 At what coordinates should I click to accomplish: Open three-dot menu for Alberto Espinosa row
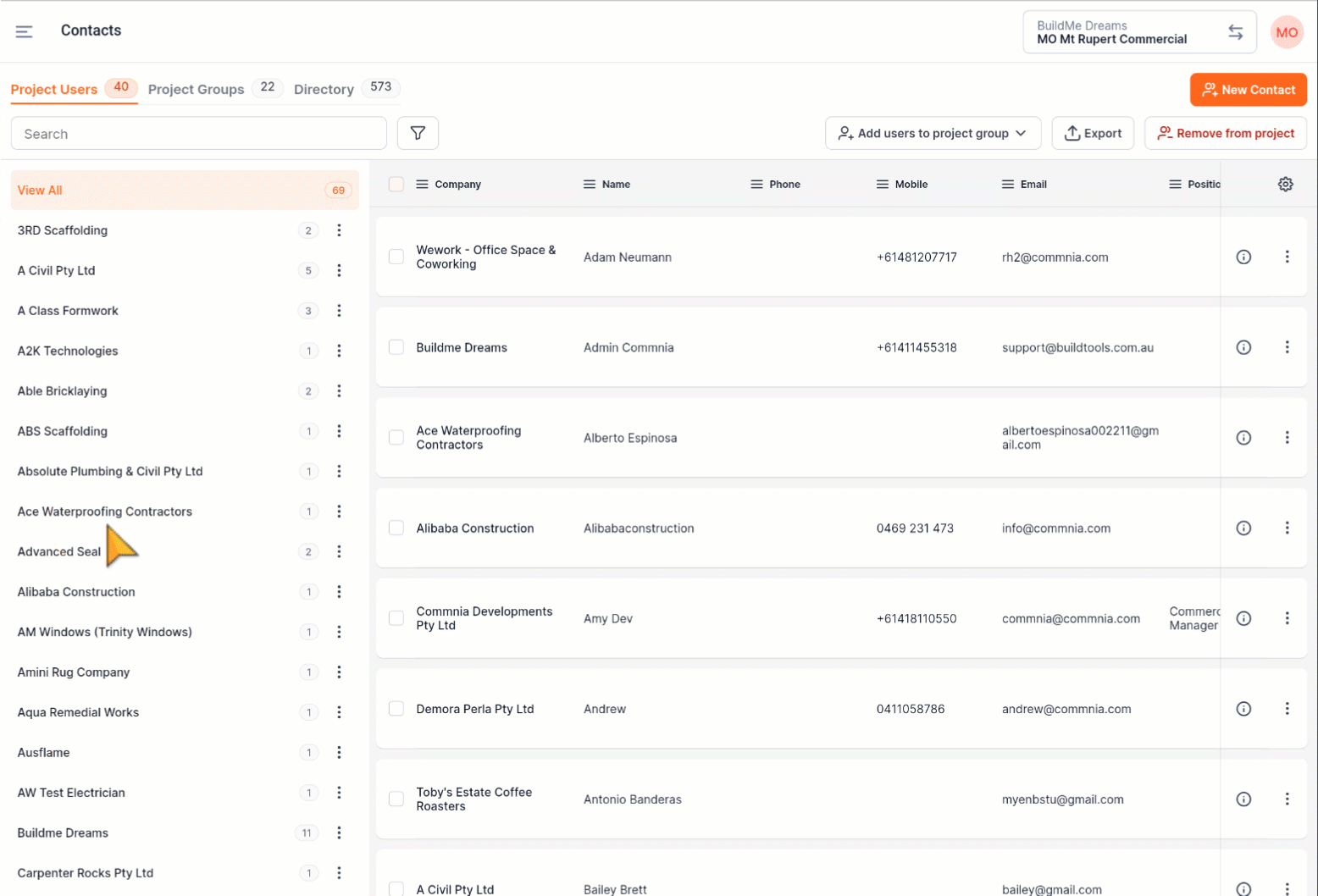click(1287, 437)
